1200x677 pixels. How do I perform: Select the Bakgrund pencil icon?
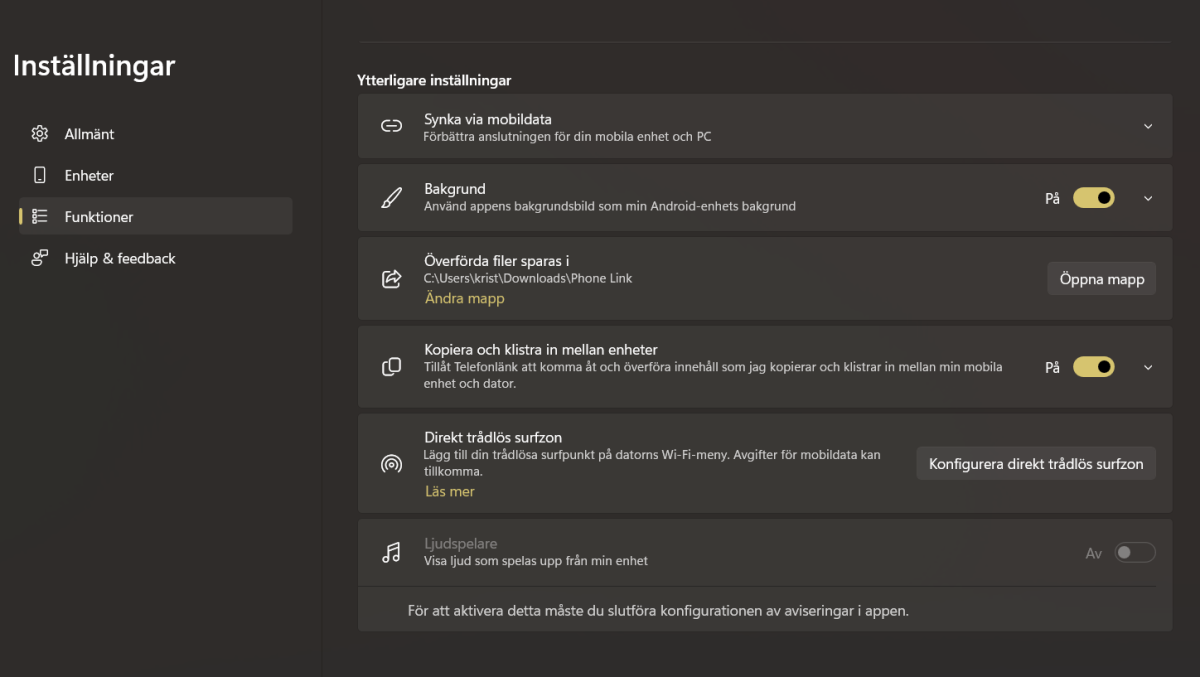391,197
